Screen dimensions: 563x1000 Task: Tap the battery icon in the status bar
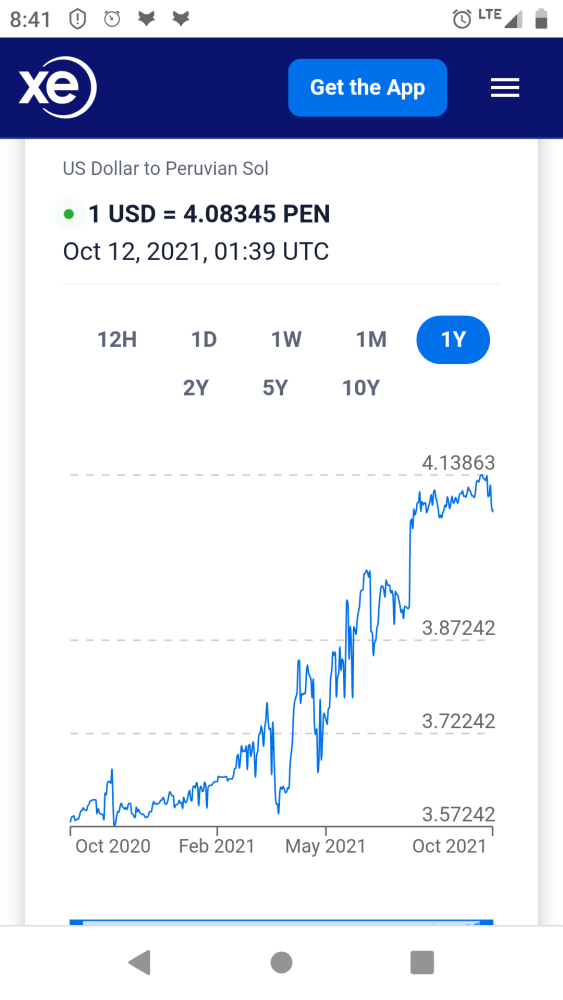point(541,18)
